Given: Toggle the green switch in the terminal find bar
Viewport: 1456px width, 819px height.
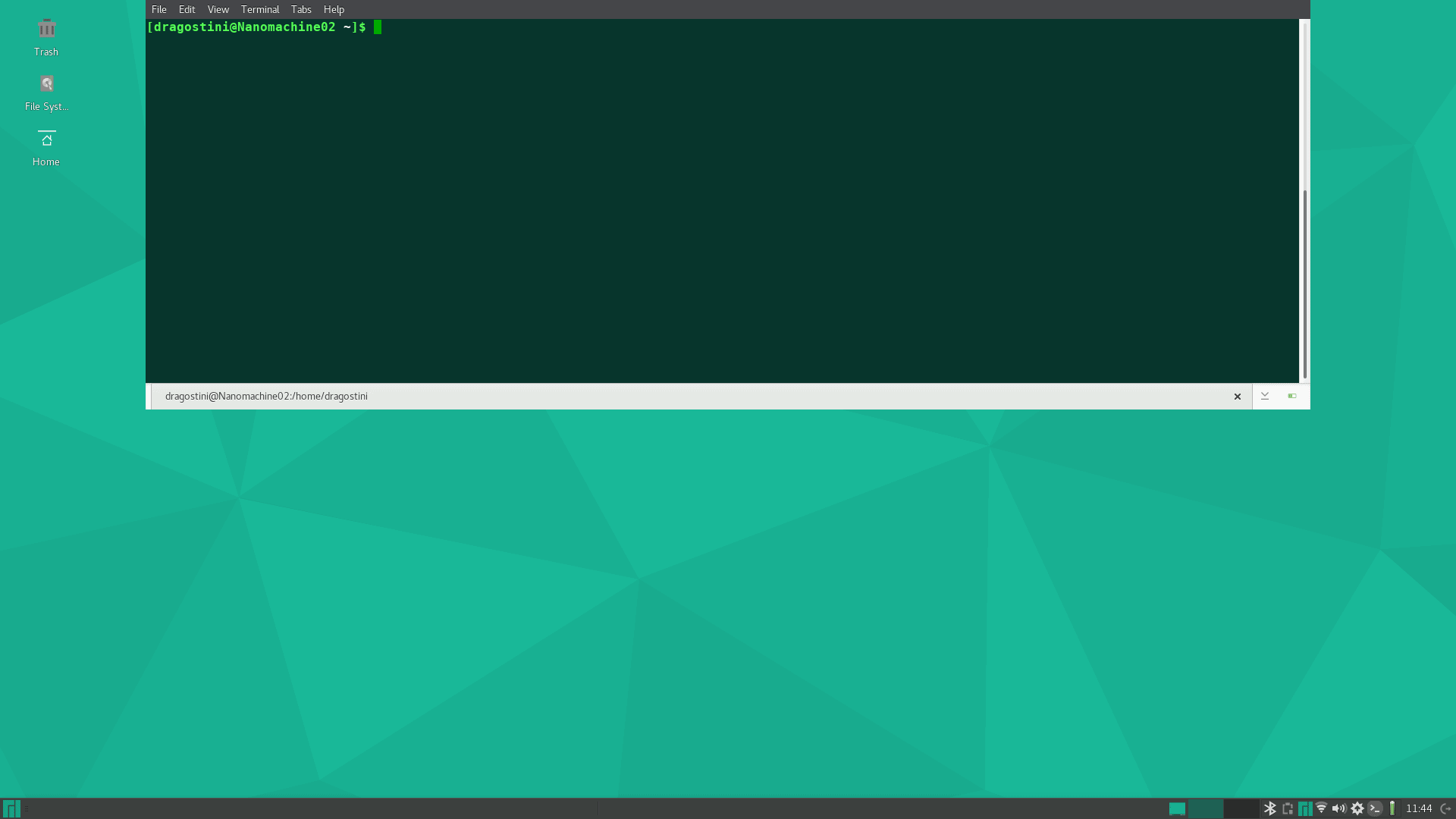Looking at the screenshot, I should tap(1291, 396).
